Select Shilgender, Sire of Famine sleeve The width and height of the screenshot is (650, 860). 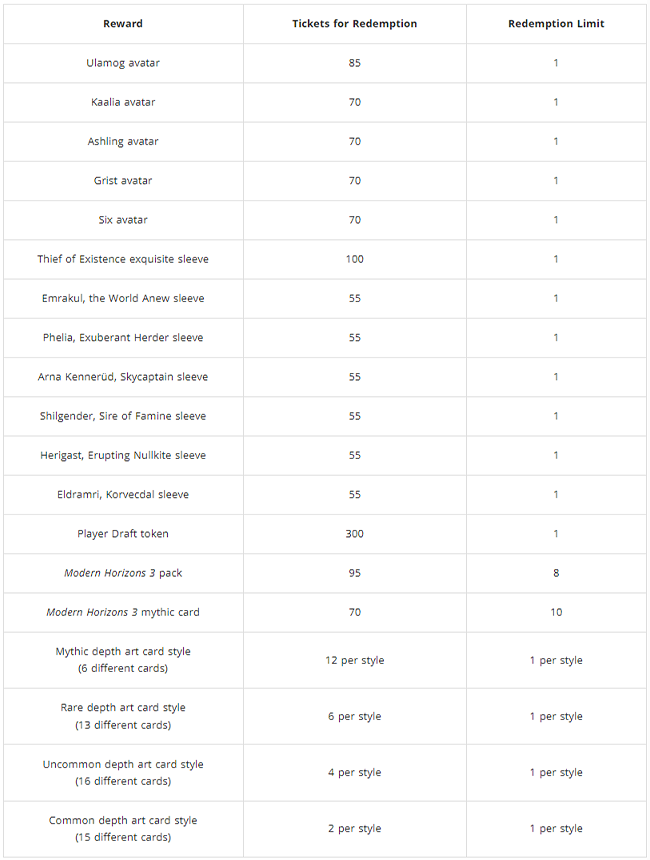[x=123, y=416]
